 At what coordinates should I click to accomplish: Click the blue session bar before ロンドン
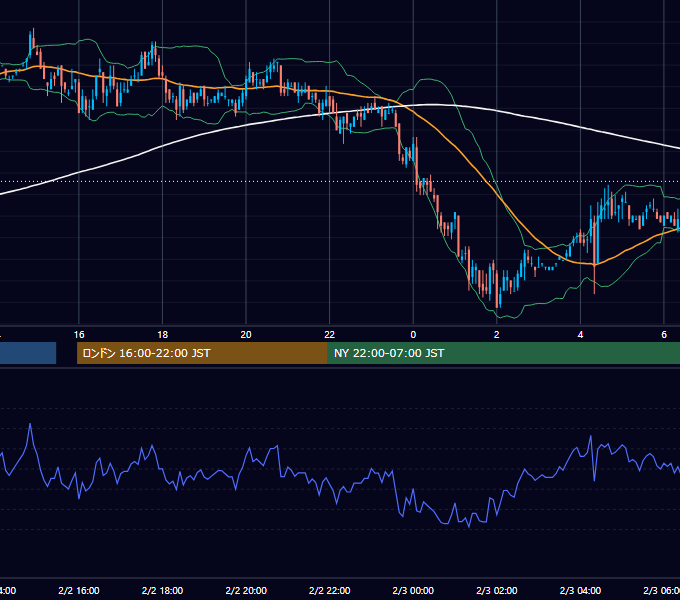coord(28,353)
